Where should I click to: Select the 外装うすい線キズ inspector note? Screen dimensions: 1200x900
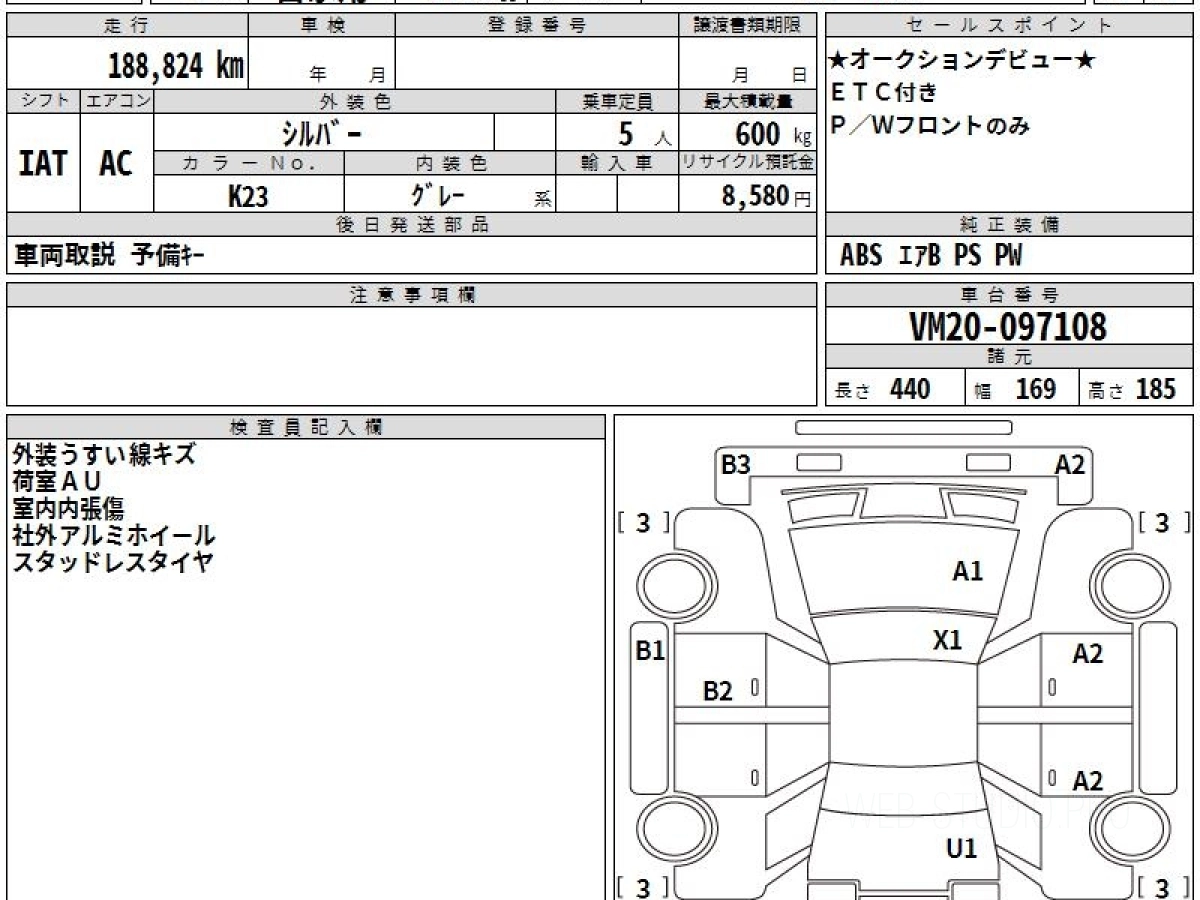104,455
